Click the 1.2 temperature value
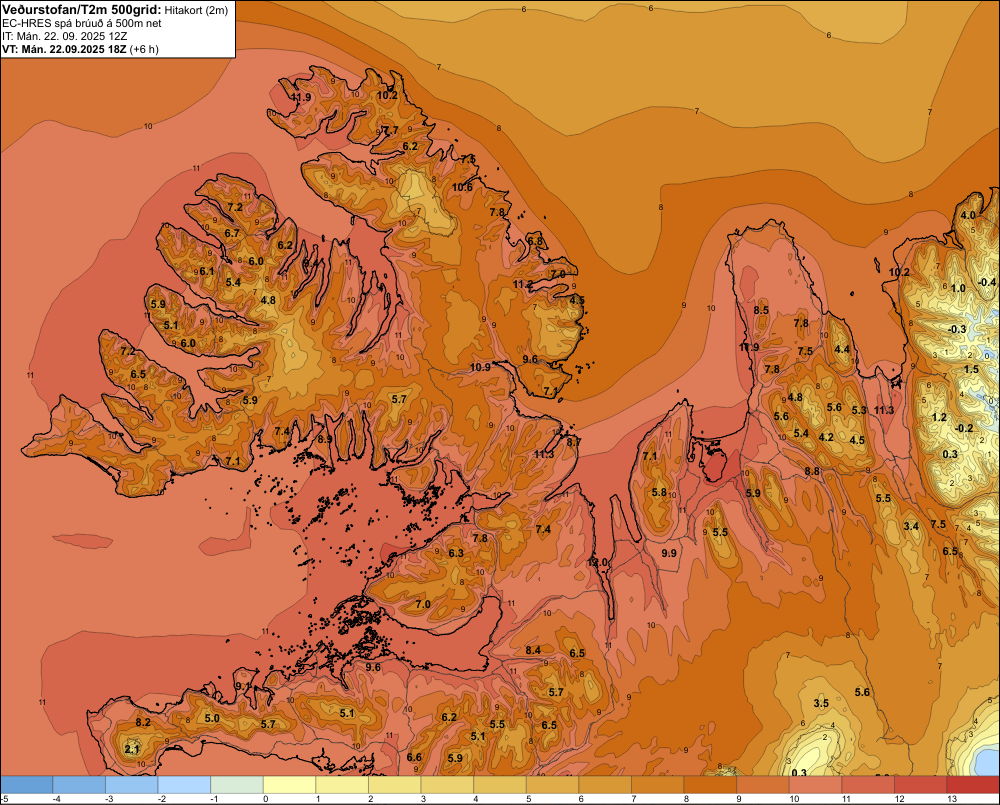The width and height of the screenshot is (1000, 805). pos(939,417)
